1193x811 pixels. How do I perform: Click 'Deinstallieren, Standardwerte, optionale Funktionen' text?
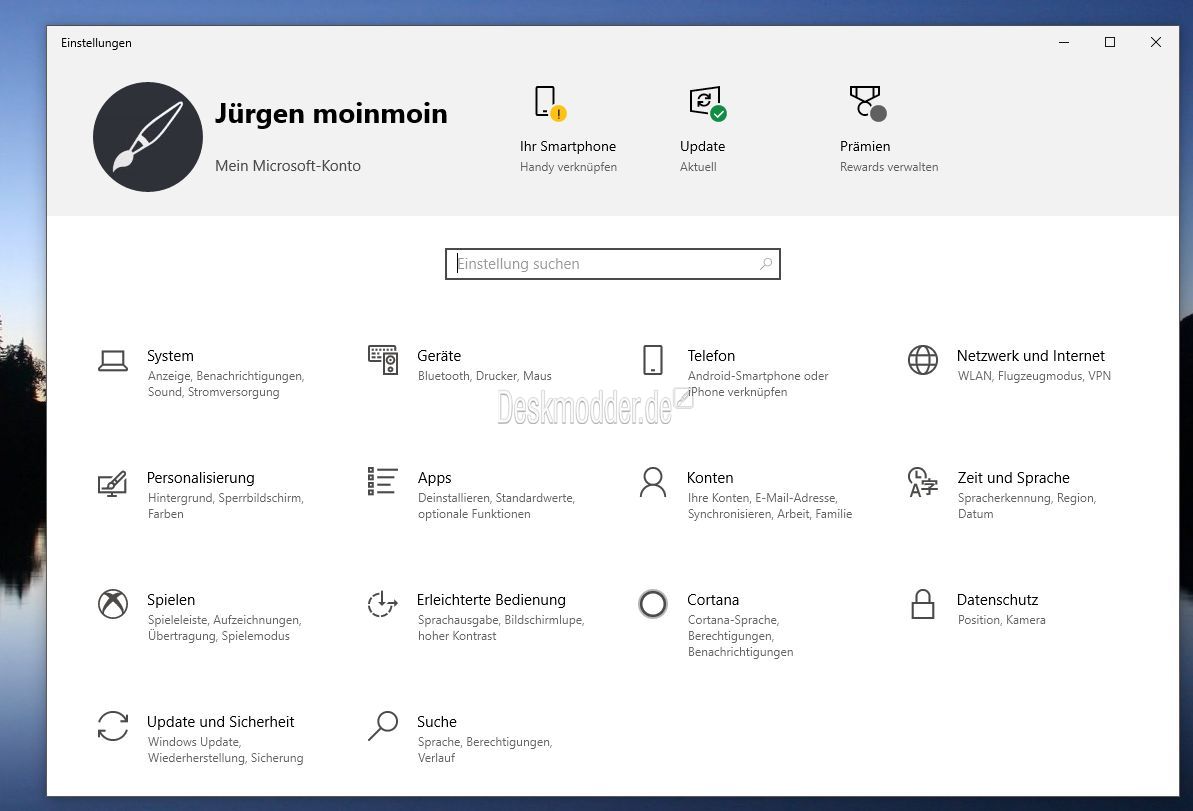point(496,506)
